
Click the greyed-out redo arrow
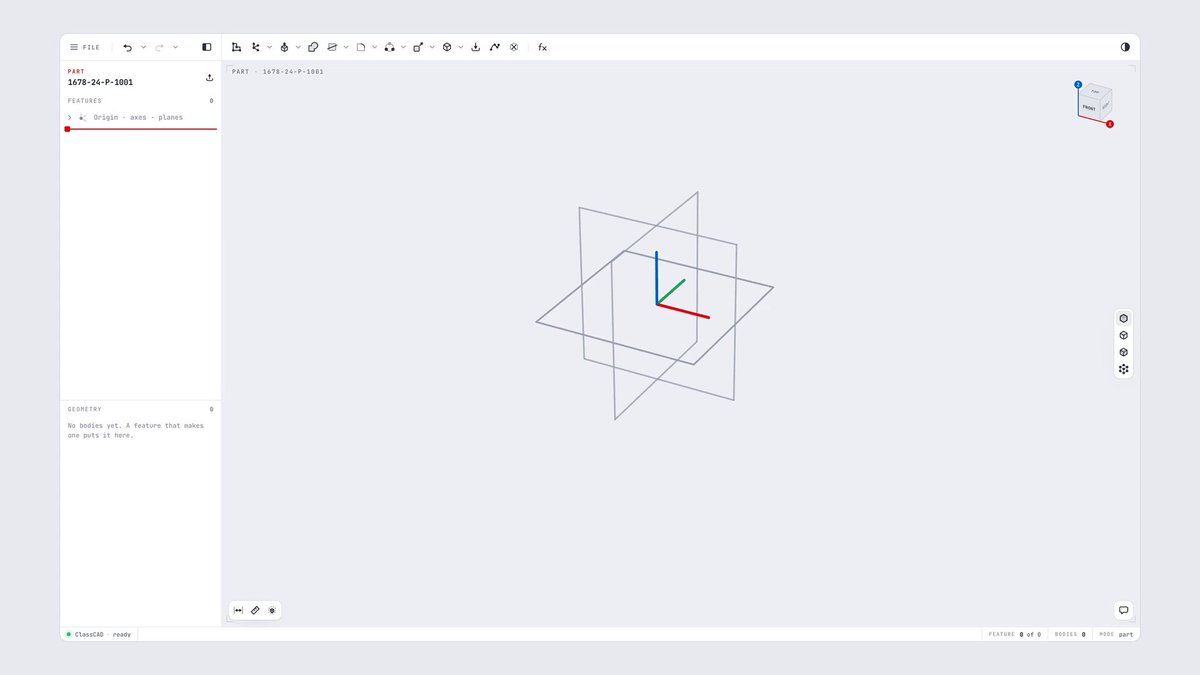[159, 47]
